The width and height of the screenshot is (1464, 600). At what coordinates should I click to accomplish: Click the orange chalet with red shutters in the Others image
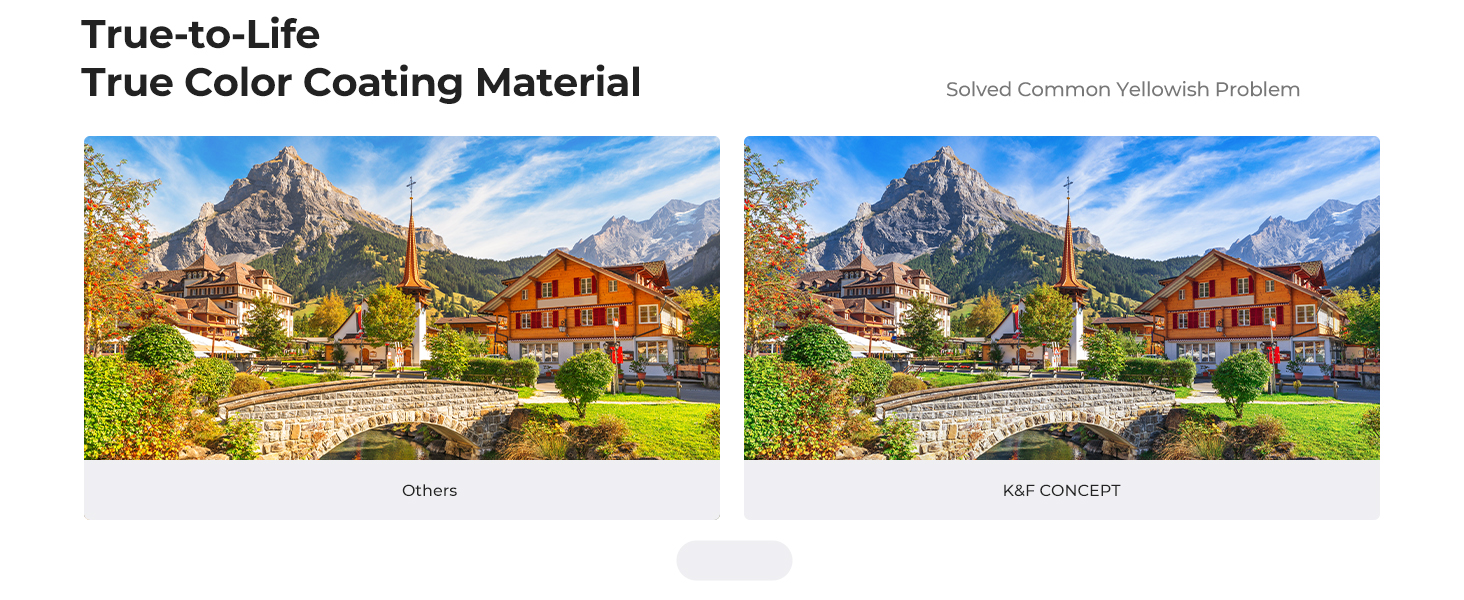(x=585, y=310)
